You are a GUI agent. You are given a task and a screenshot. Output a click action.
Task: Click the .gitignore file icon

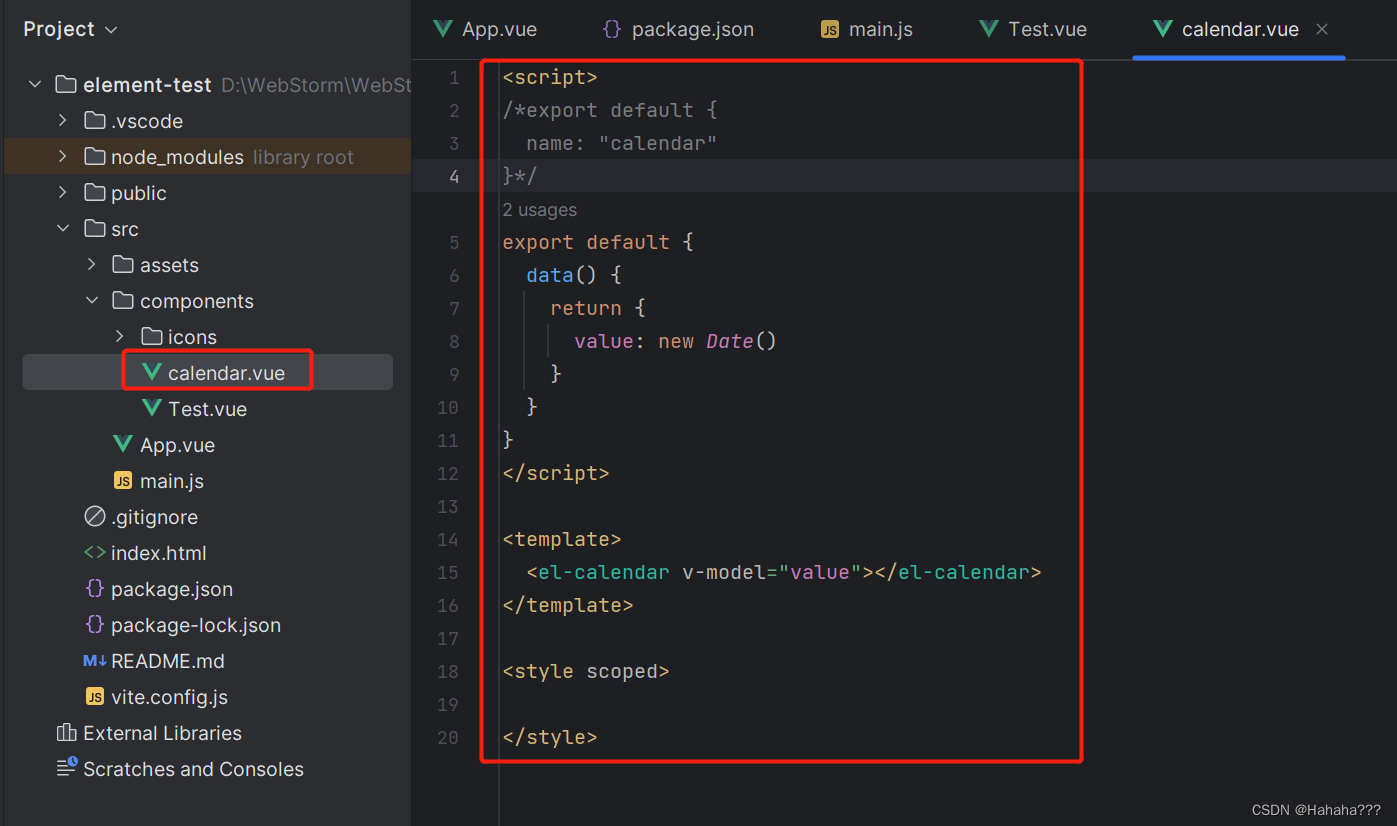pyautogui.click(x=95, y=517)
